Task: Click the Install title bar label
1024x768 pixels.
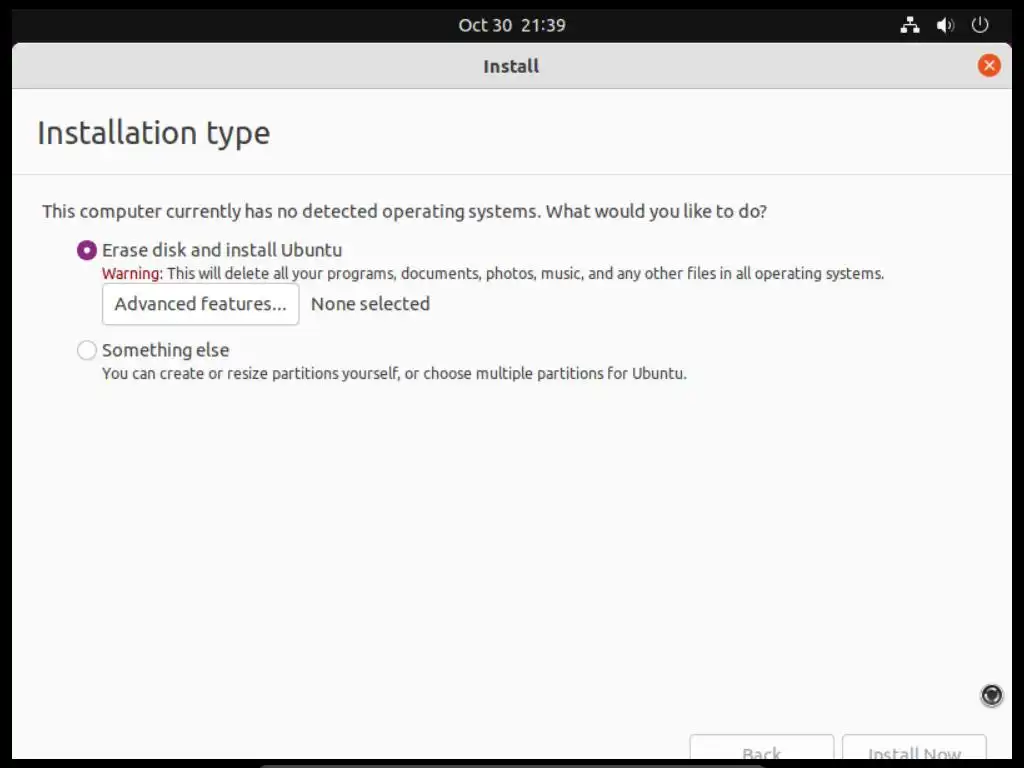Action: [x=511, y=66]
